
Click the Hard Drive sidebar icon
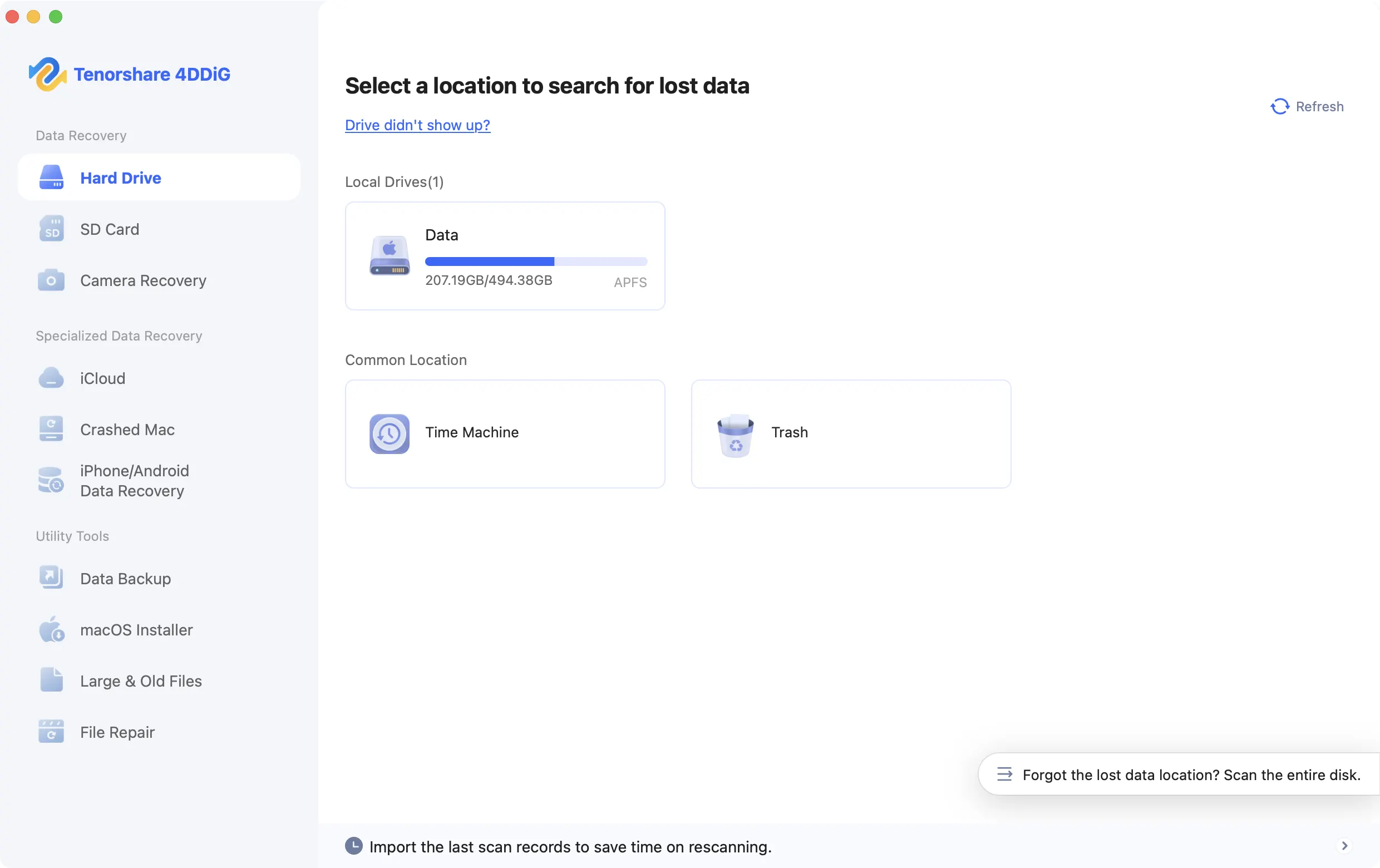click(51, 177)
